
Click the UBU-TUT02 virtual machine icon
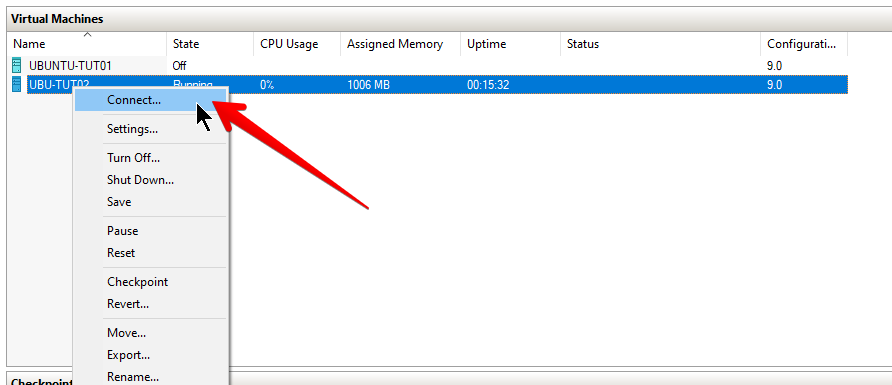coord(16,85)
